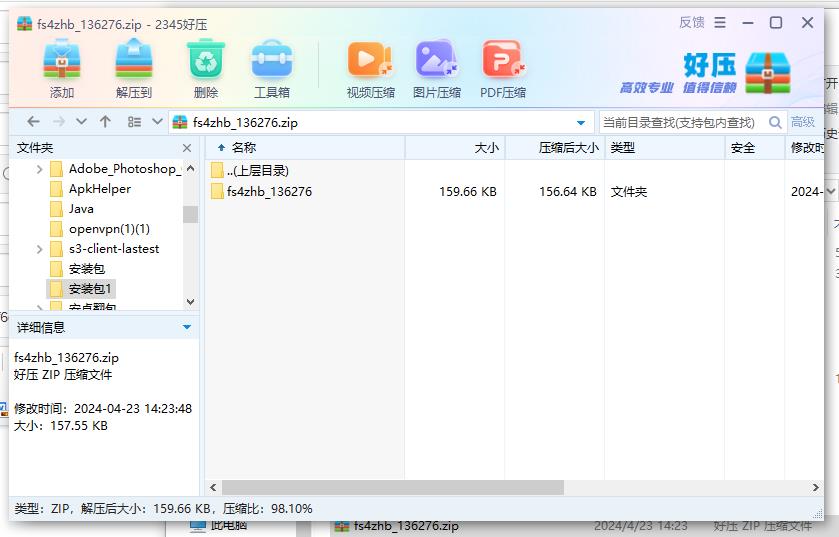The height and width of the screenshot is (537, 839).
Task: Open PDF压缩 compression tool
Action: pos(503,59)
